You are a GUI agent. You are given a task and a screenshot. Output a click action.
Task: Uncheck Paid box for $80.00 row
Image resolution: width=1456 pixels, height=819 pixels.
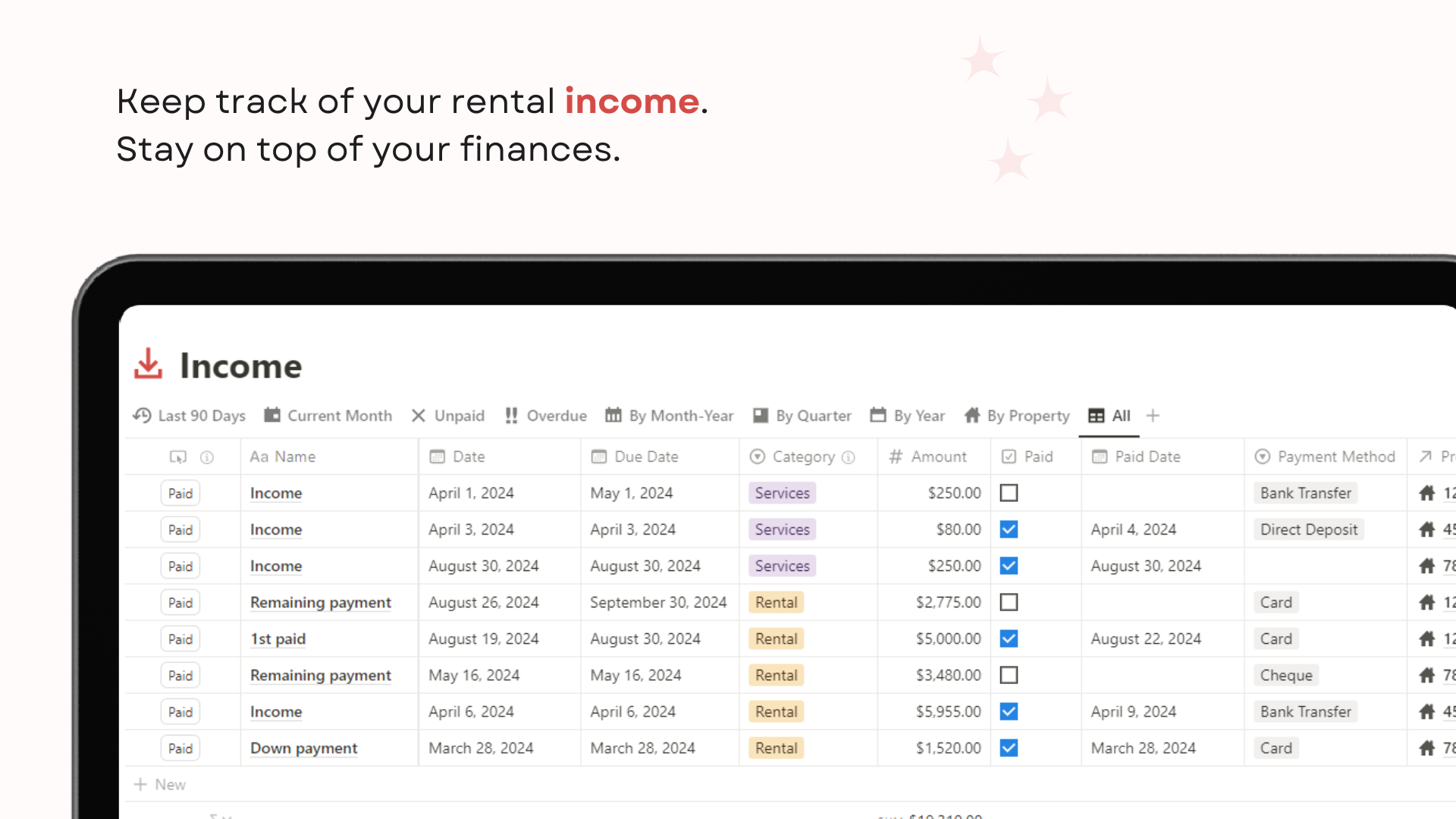[x=1009, y=529]
